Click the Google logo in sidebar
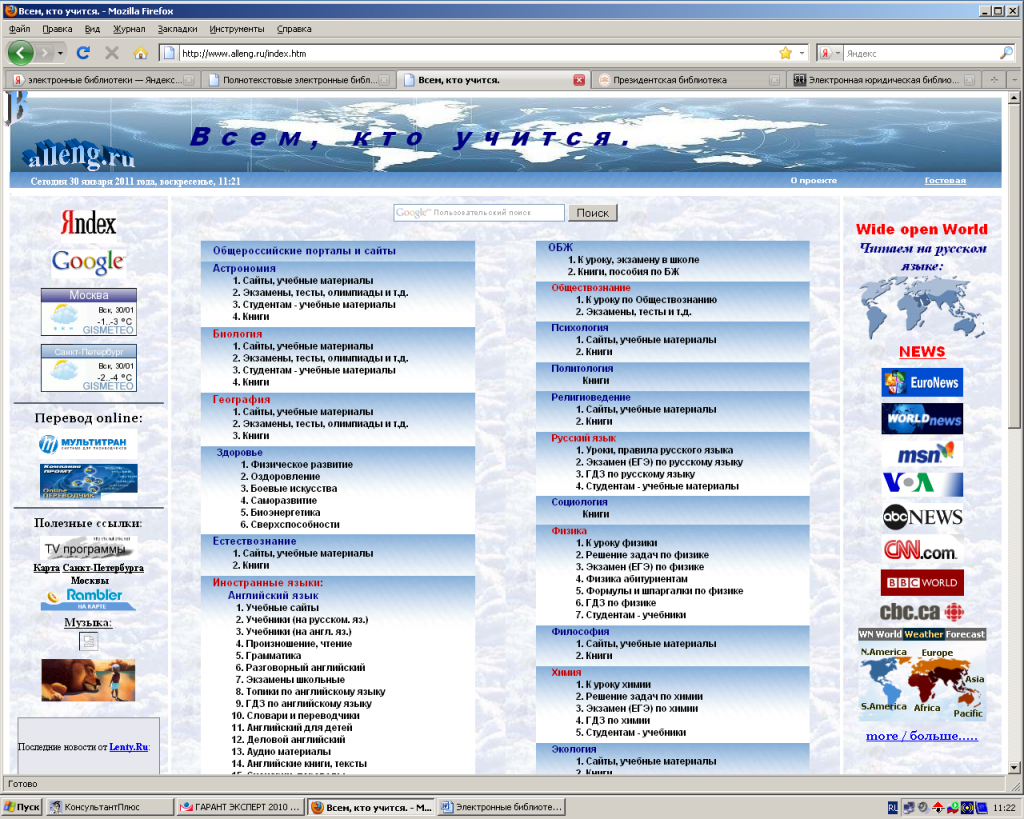1024x819 pixels. click(x=89, y=262)
